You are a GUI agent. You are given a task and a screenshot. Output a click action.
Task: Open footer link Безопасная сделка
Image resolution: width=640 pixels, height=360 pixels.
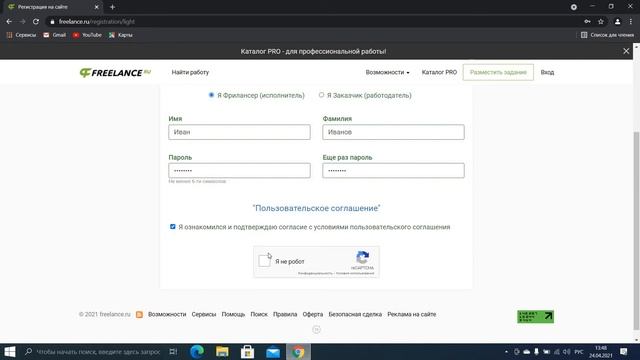pyautogui.click(x=355, y=314)
